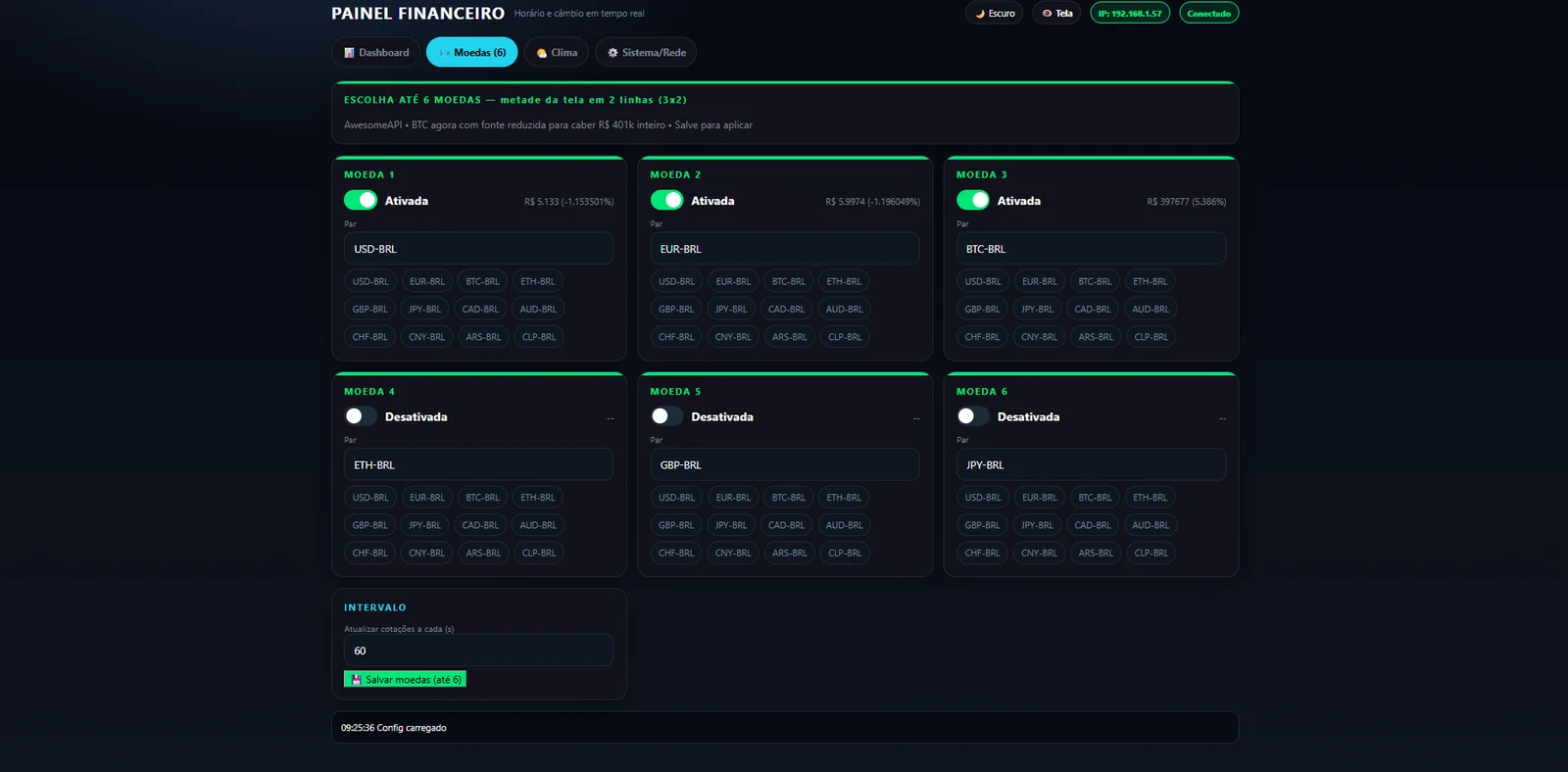Choose the CAD-BRL chip in Moeda 3

[x=1093, y=309]
